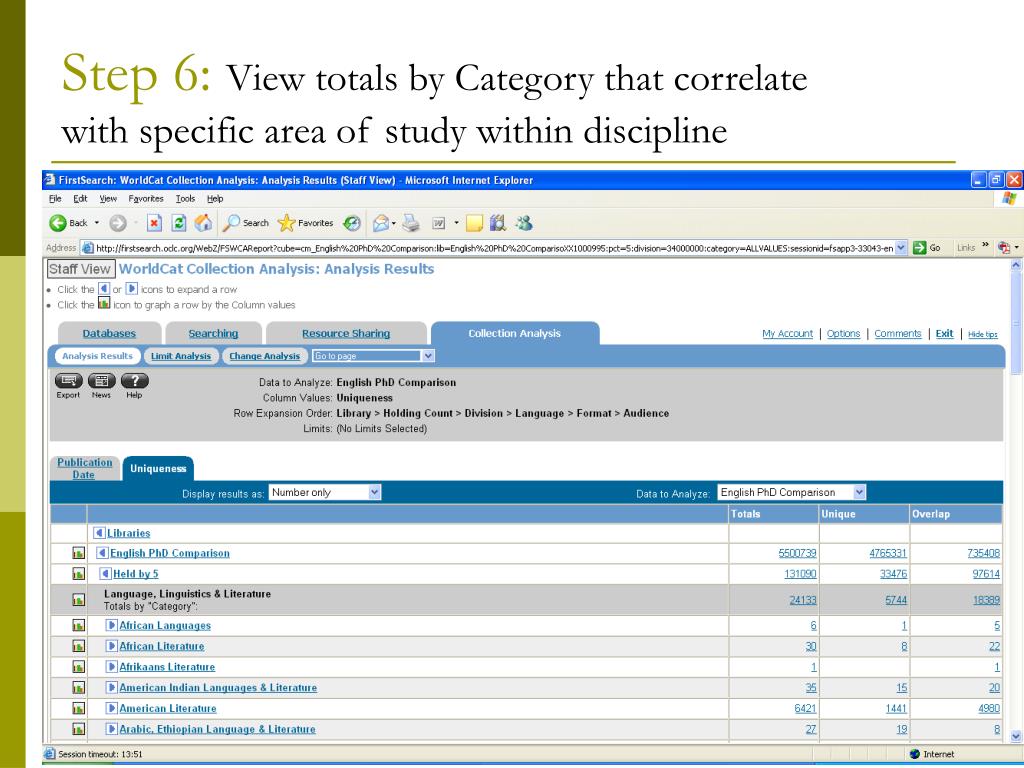Switch to Resource Sharing tab
1024x768 pixels.
click(346, 334)
